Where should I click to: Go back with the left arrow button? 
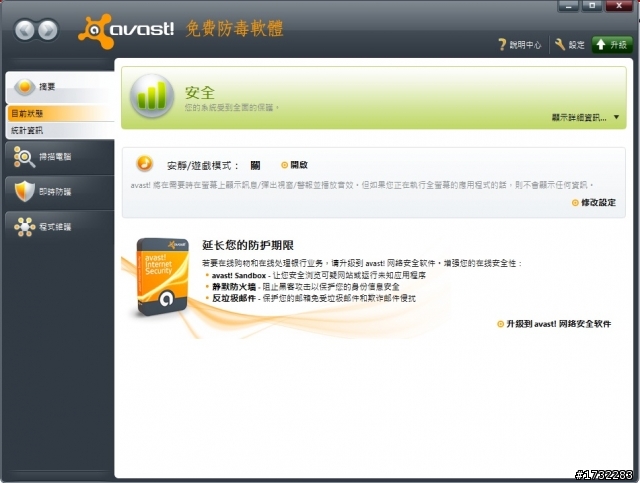coord(24,30)
